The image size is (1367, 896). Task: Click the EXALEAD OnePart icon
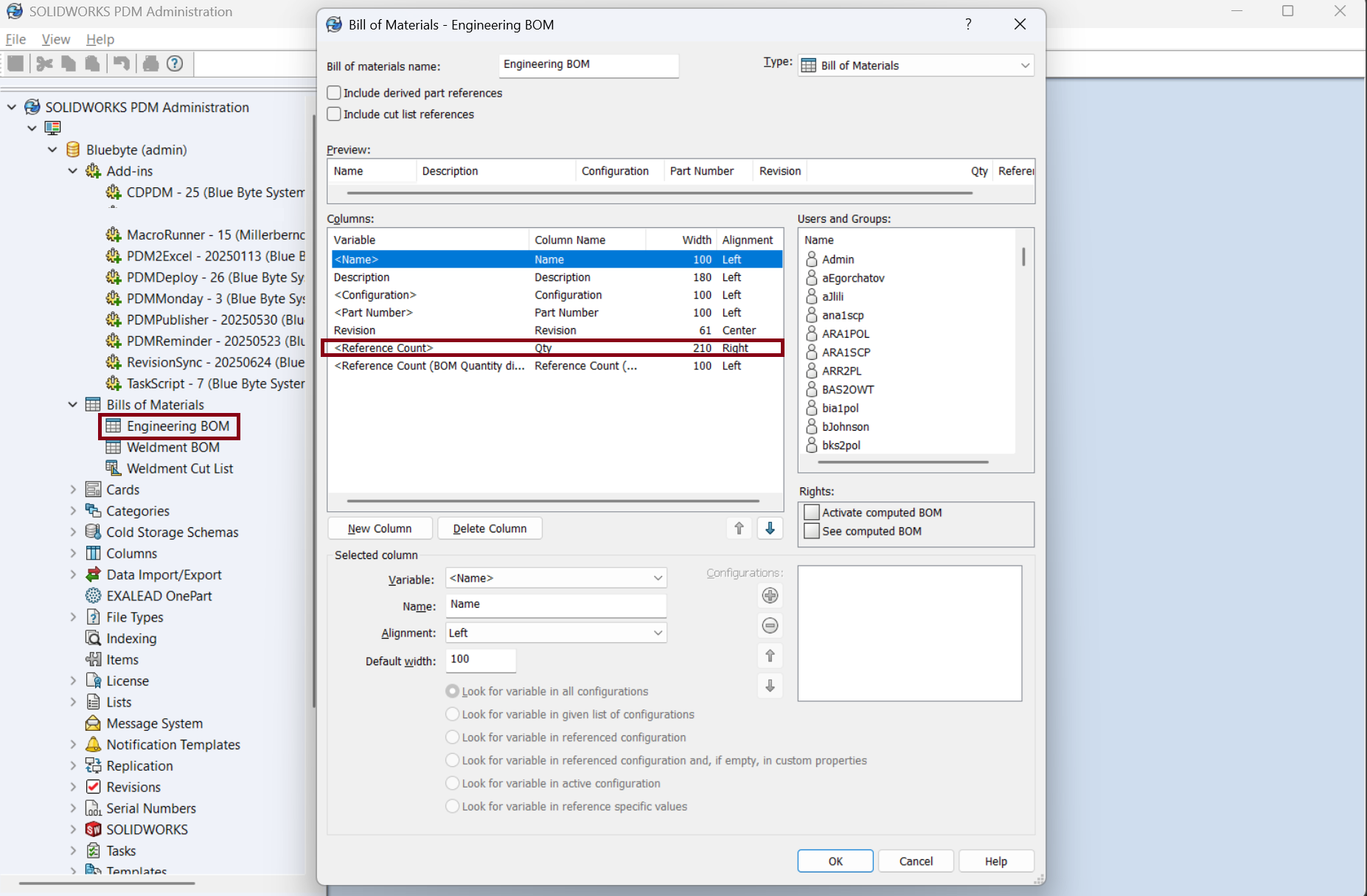click(93, 596)
